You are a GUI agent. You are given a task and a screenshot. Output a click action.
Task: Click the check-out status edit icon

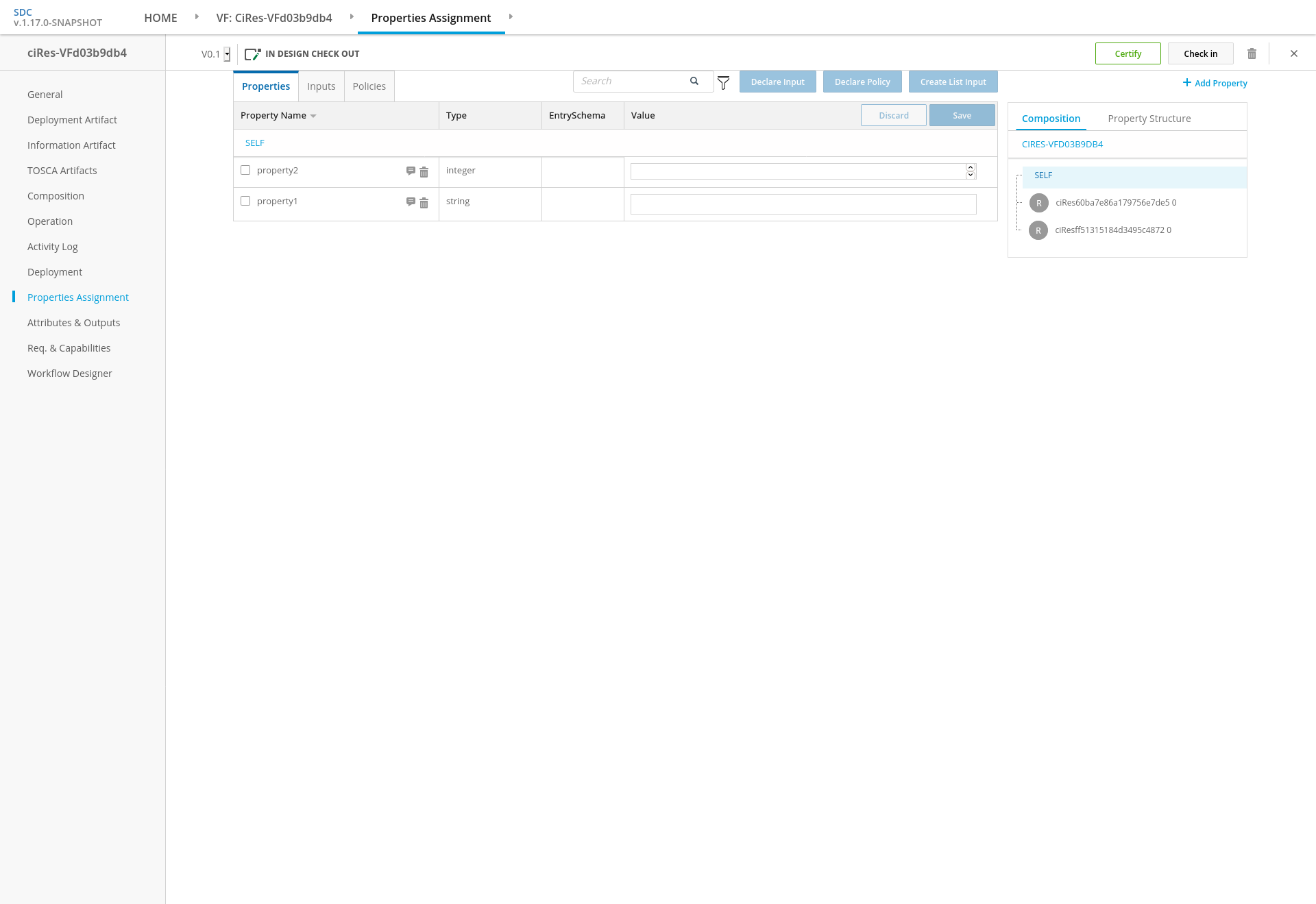[252, 53]
